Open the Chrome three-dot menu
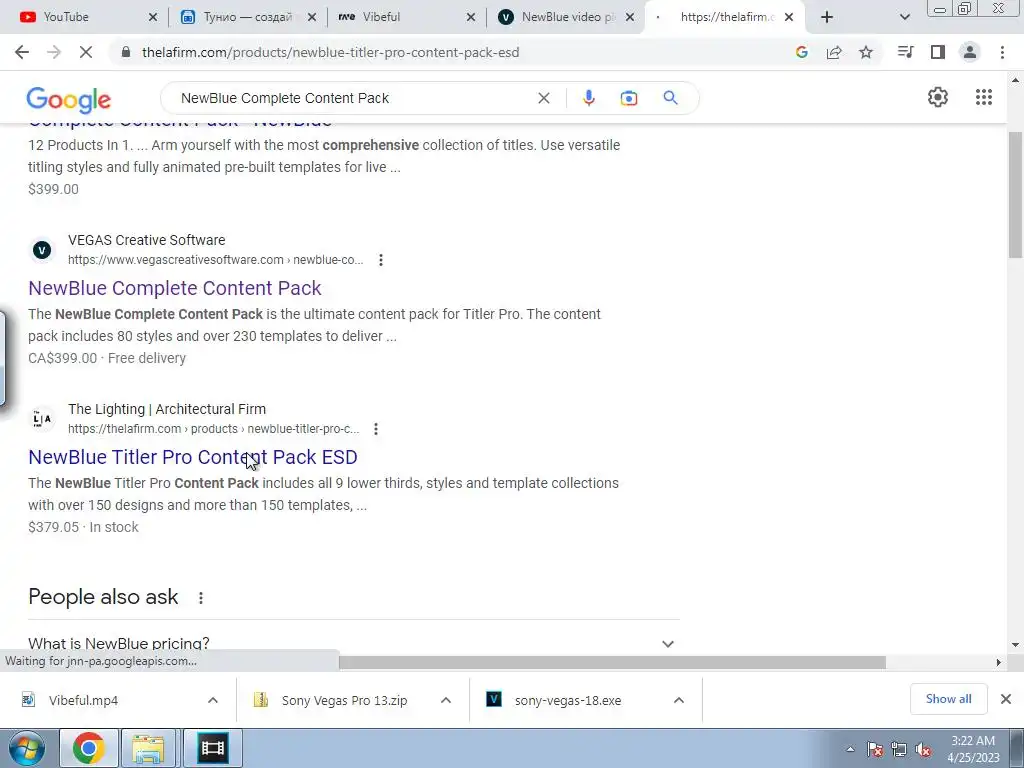 pos(1002,52)
